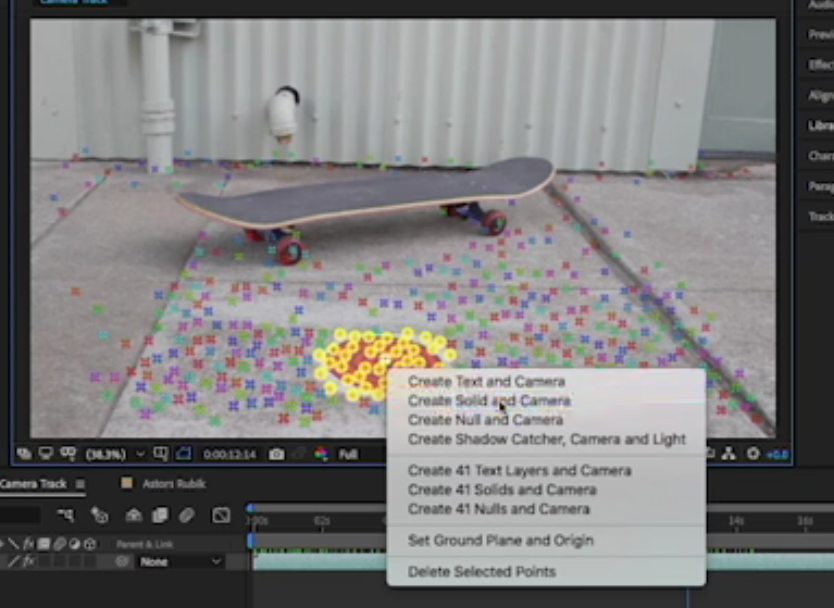Toggle the shy layers switch

(x=134, y=515)
